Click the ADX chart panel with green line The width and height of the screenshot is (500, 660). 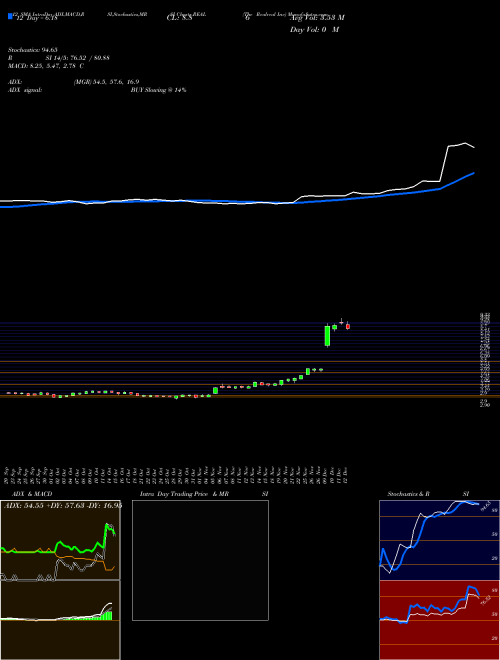pyautogui.click(x=60, y=540)
